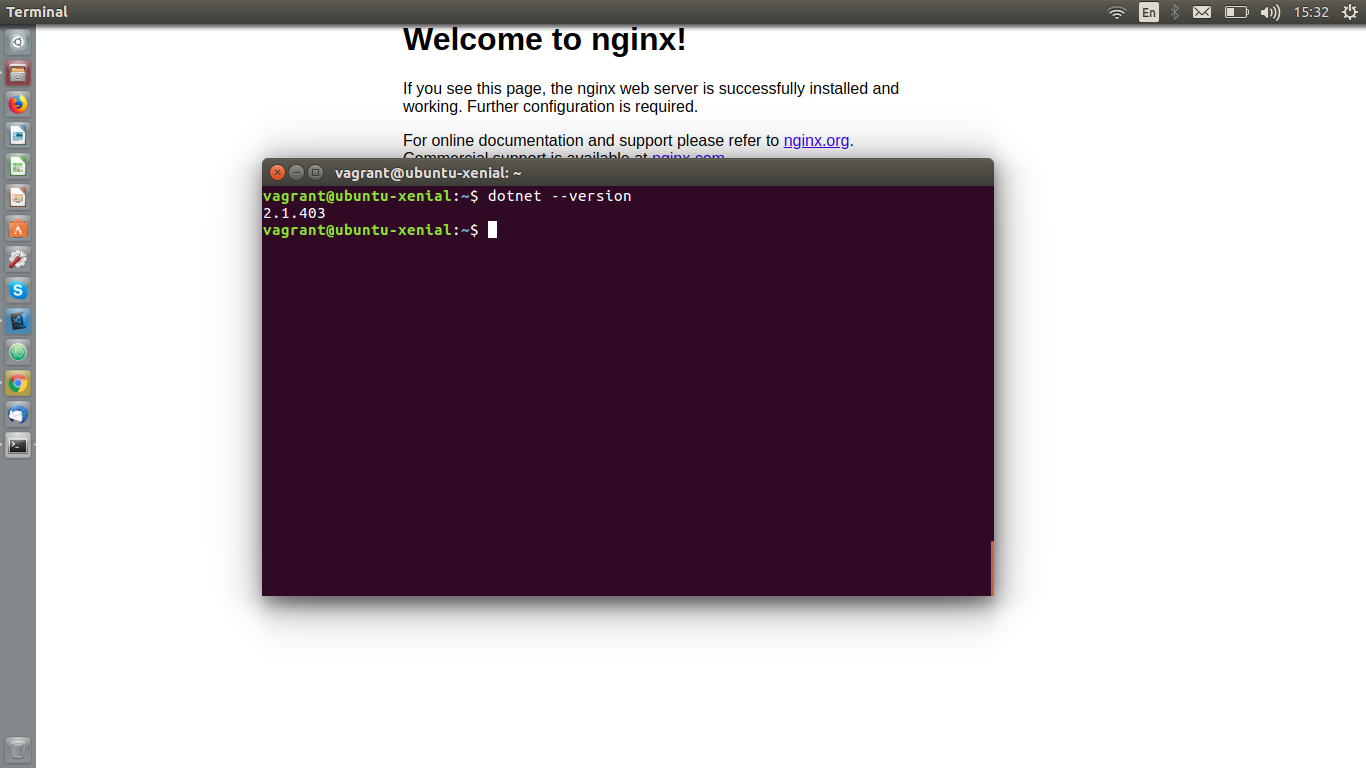Launch Firefox from the dock
Screen dimensions: 1366x768
17,103
